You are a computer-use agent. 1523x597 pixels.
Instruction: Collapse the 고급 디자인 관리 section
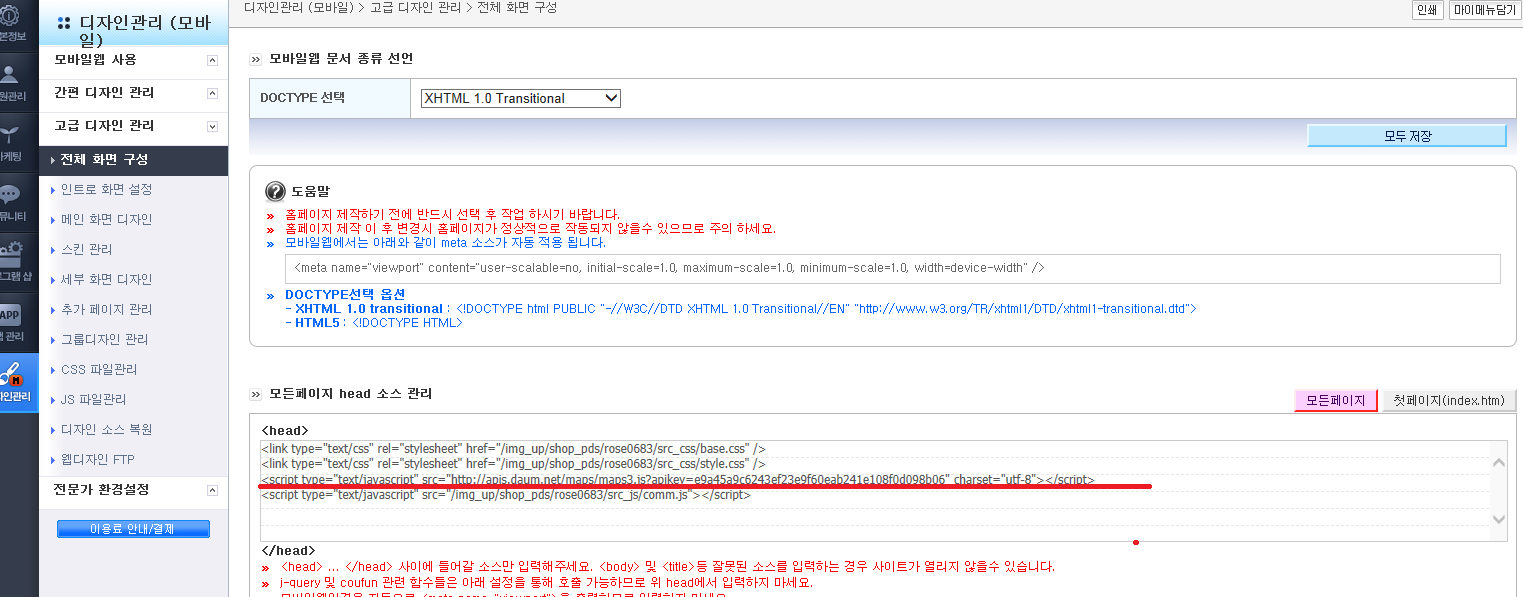coord(212,126)
